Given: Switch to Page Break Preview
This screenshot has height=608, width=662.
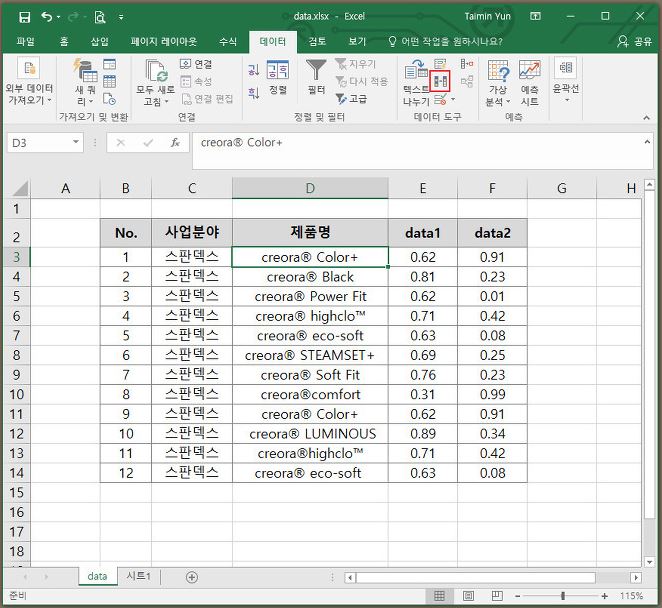Looking at the screenshot, I should 497,596.
